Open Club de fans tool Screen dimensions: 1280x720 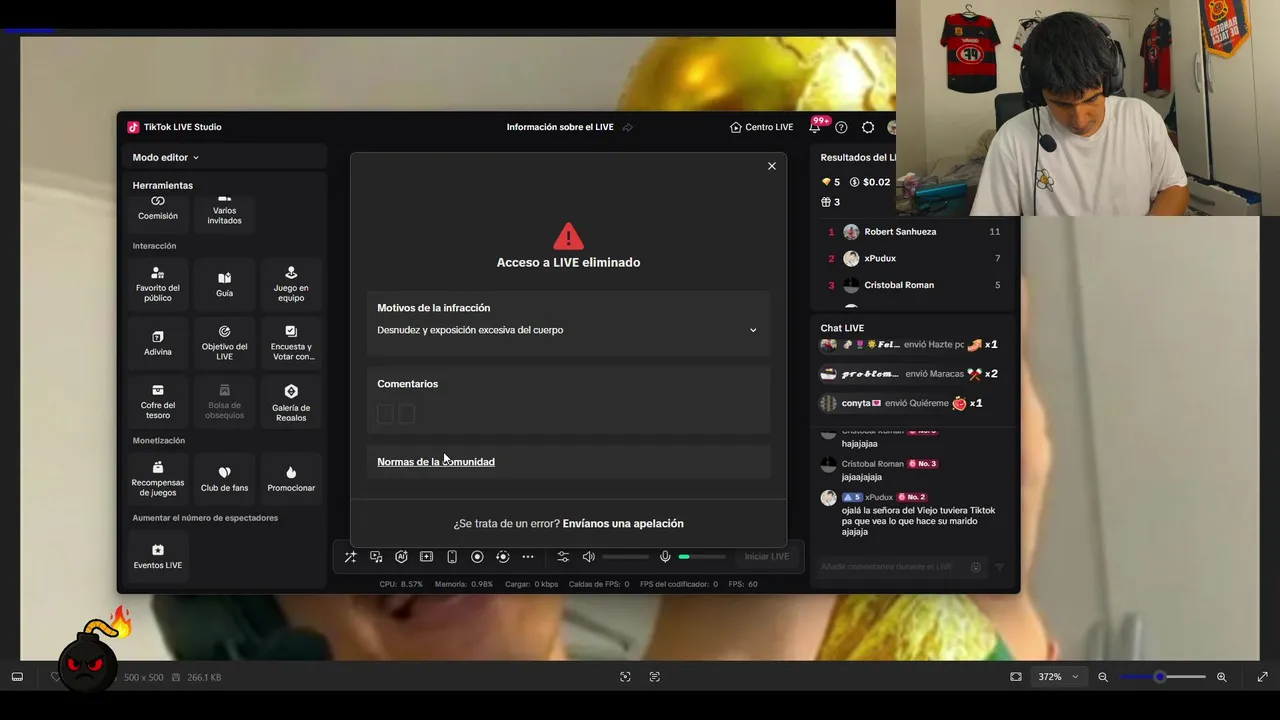coord(224,479)
